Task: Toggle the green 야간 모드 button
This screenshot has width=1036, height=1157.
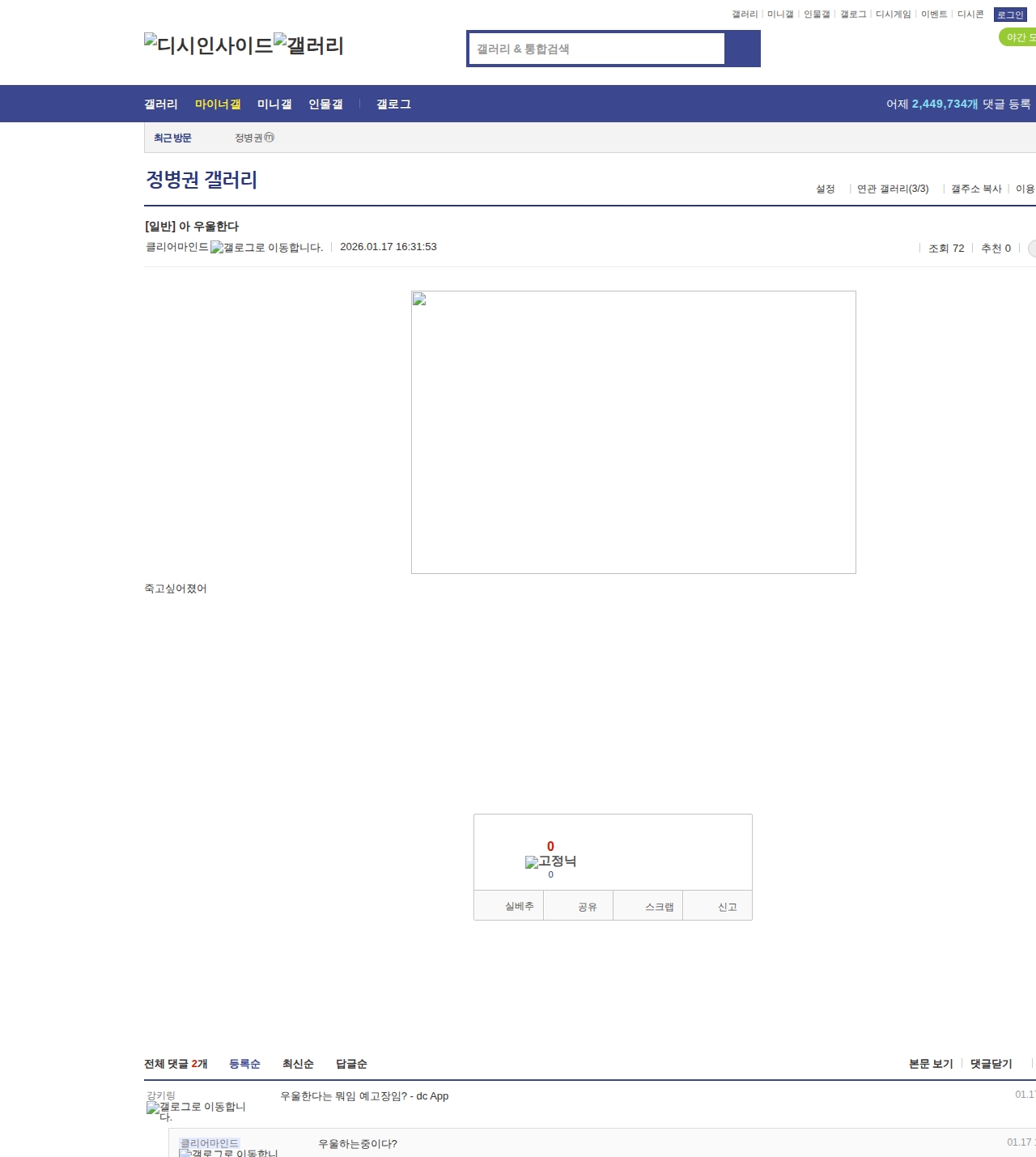Action: tap(1020, 37)
